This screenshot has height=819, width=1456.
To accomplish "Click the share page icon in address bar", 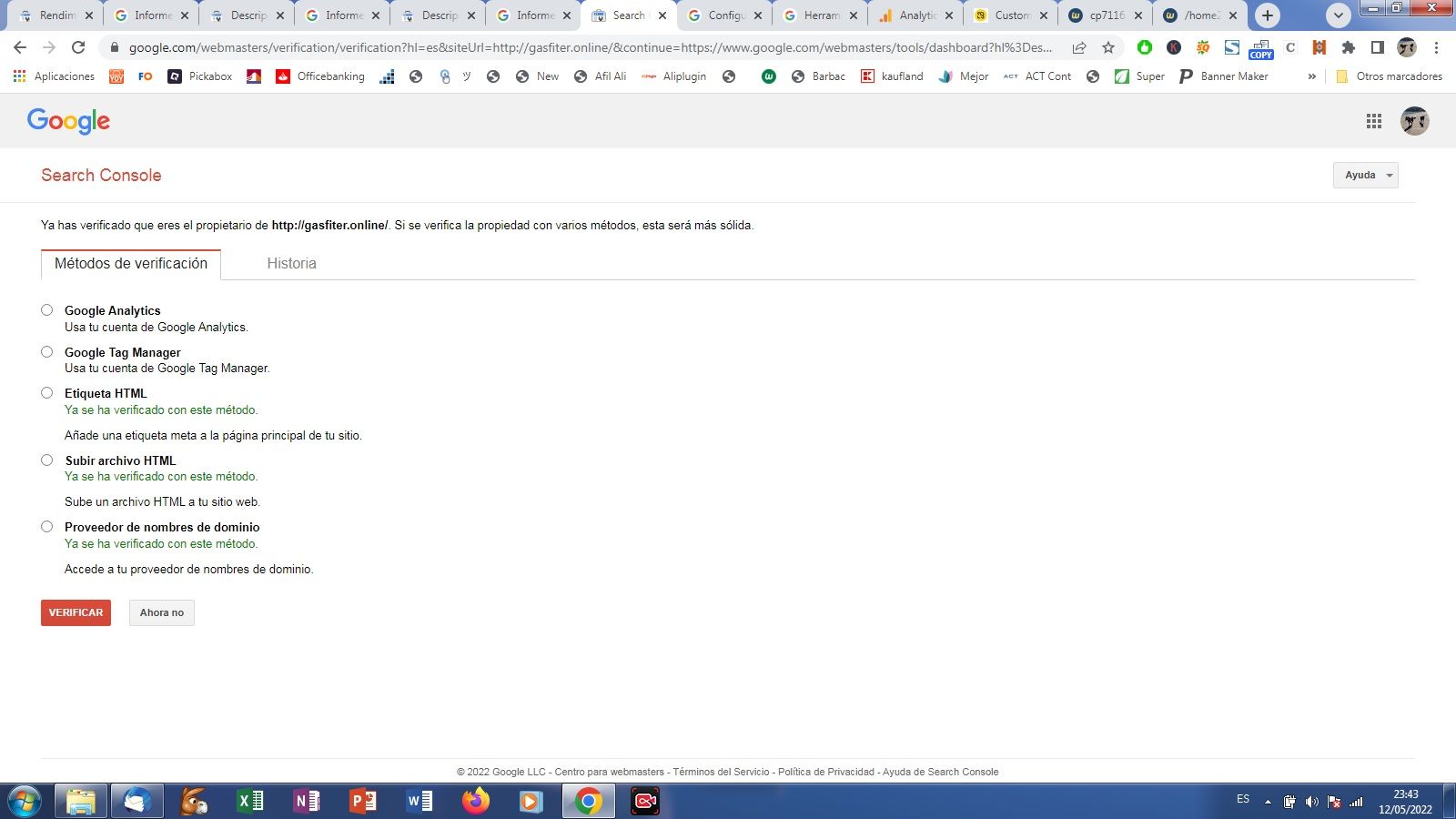I will [x=1079, y=47].
